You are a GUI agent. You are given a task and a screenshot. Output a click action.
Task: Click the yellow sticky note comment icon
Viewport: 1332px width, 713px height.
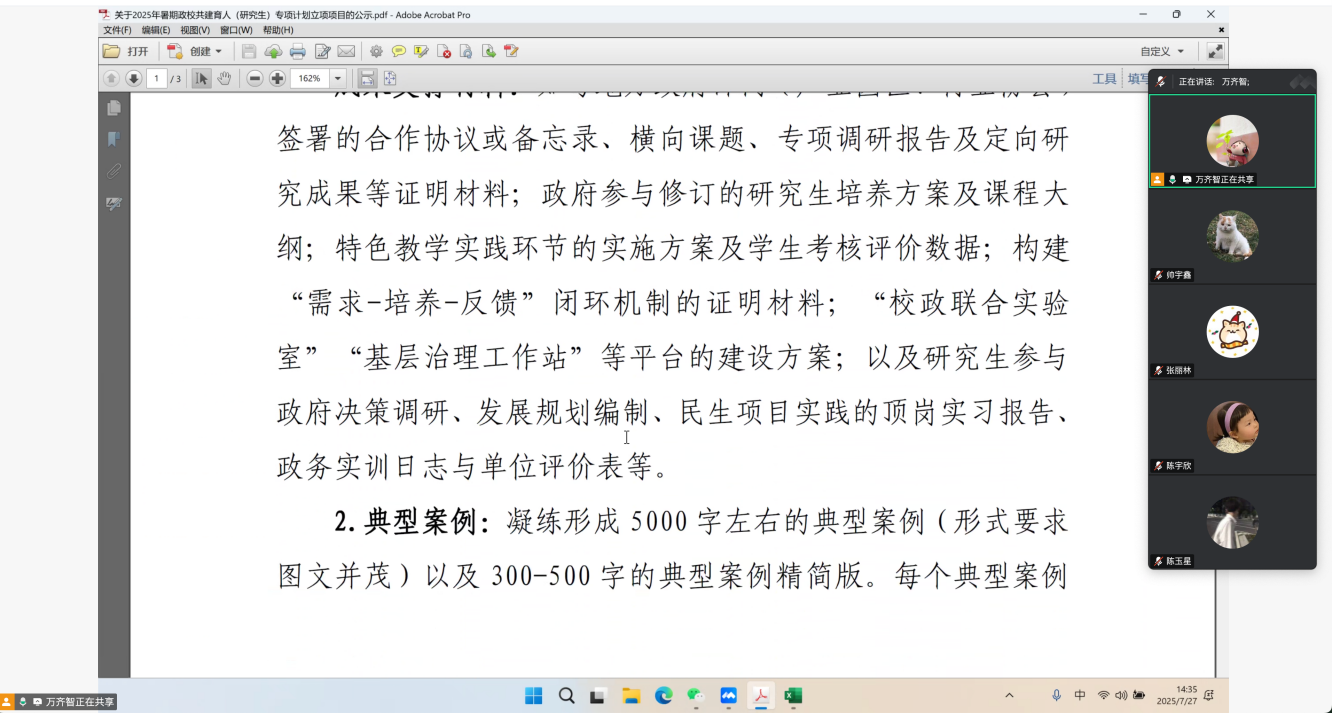tap(398, 51)
